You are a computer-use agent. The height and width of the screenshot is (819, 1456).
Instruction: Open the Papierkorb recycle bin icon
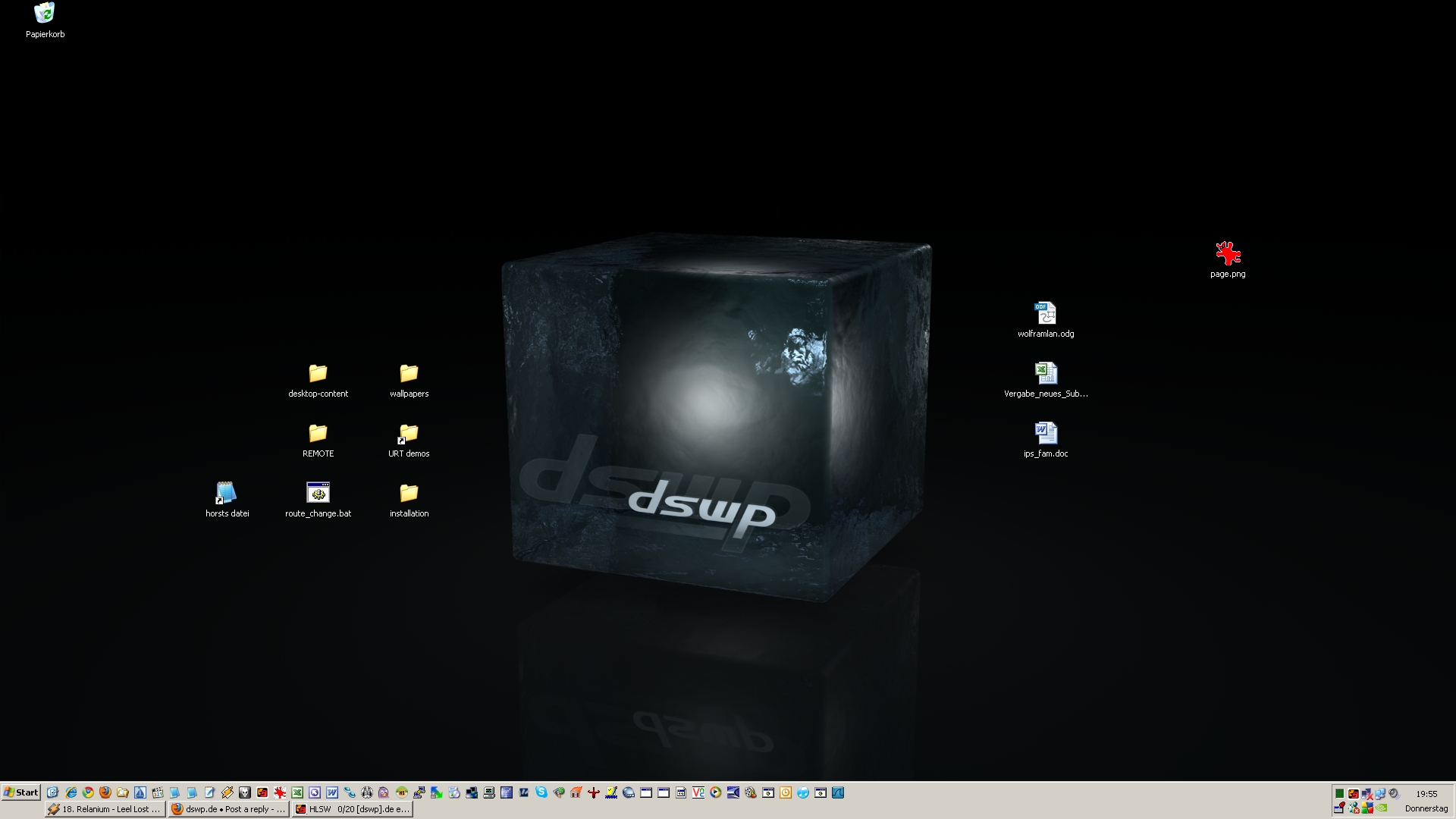[x=45, y=14]
